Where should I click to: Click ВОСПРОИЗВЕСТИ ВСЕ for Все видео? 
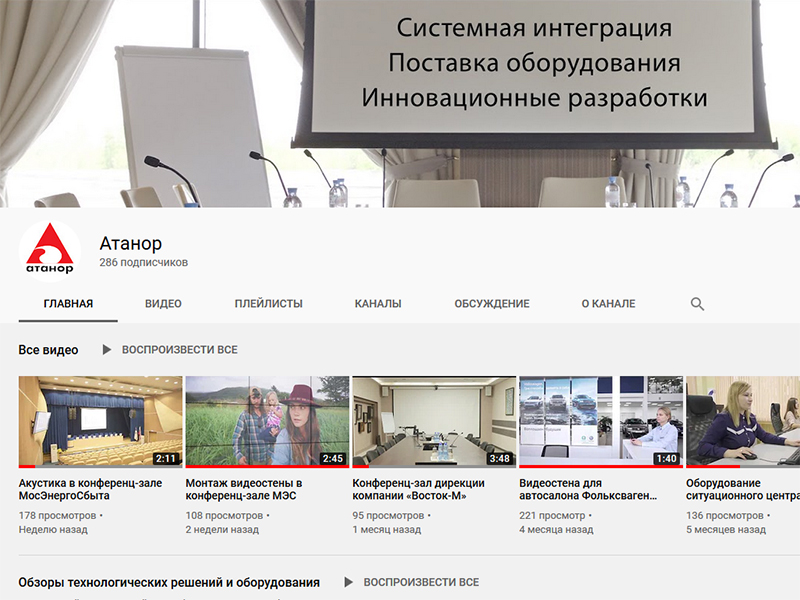[x=180, y=349]
